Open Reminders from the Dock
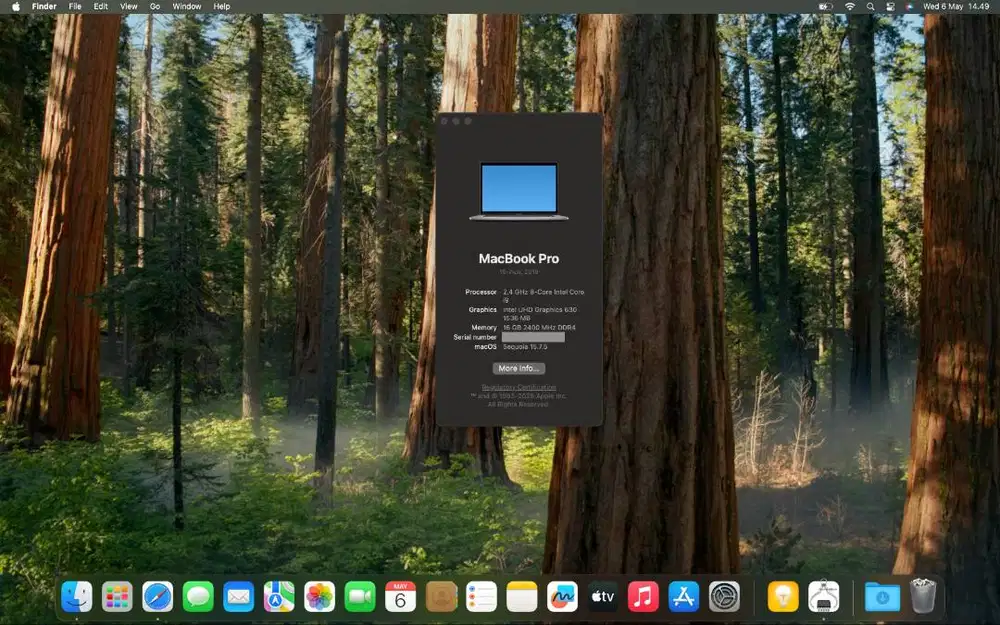The width and height of the screenshot is (1000, 625). coord(482,597)
